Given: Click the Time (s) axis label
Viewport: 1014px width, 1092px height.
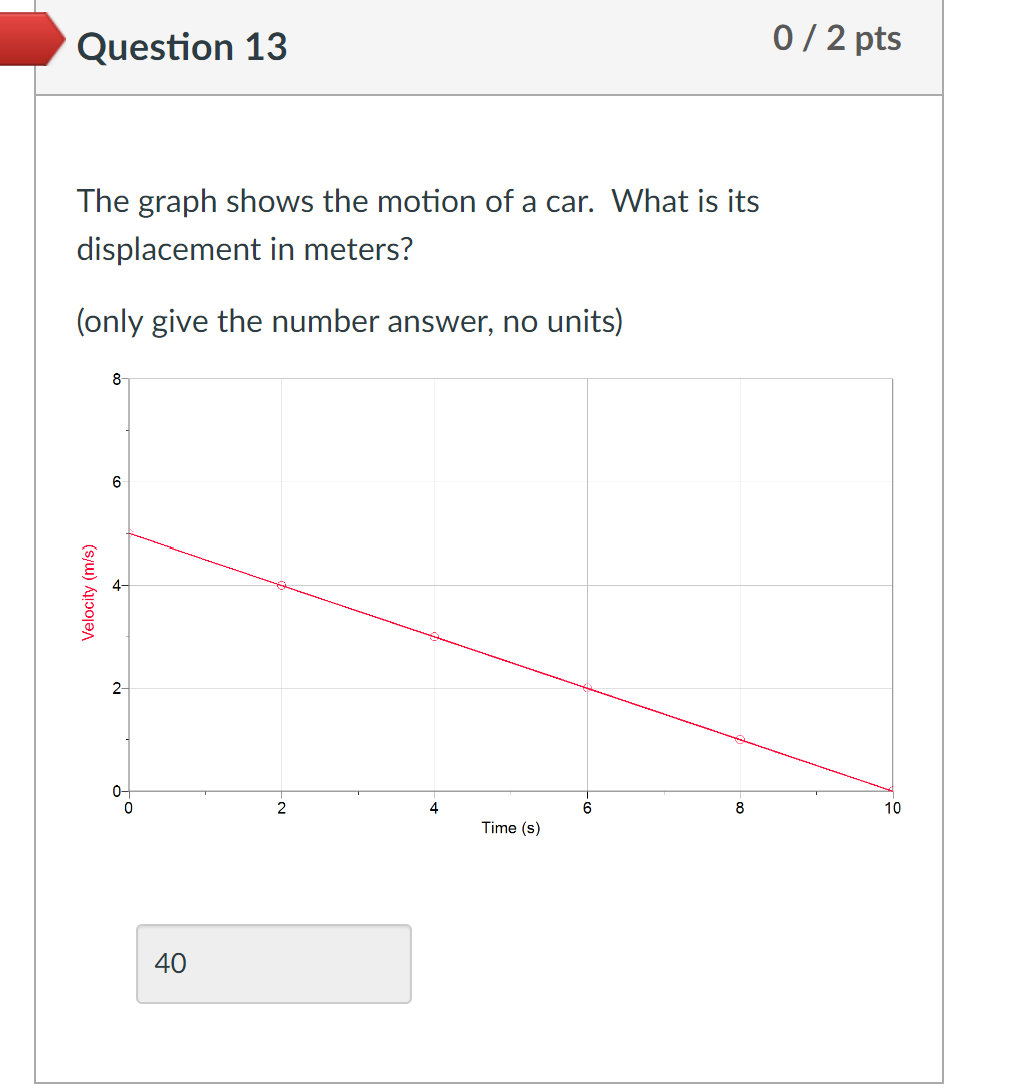Looking at the screenshot, I should pyautogui.click(x=509, y=827).
